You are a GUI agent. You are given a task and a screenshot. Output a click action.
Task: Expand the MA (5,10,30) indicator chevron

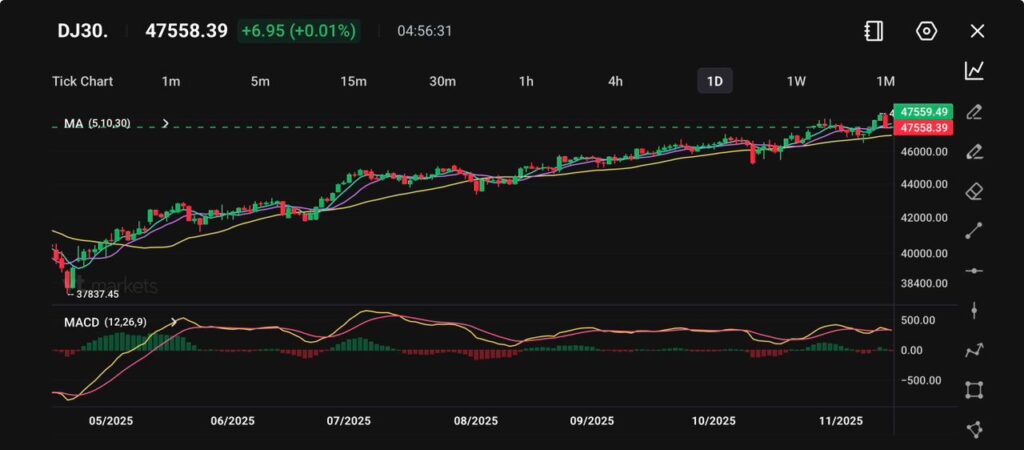click(165, 123)
